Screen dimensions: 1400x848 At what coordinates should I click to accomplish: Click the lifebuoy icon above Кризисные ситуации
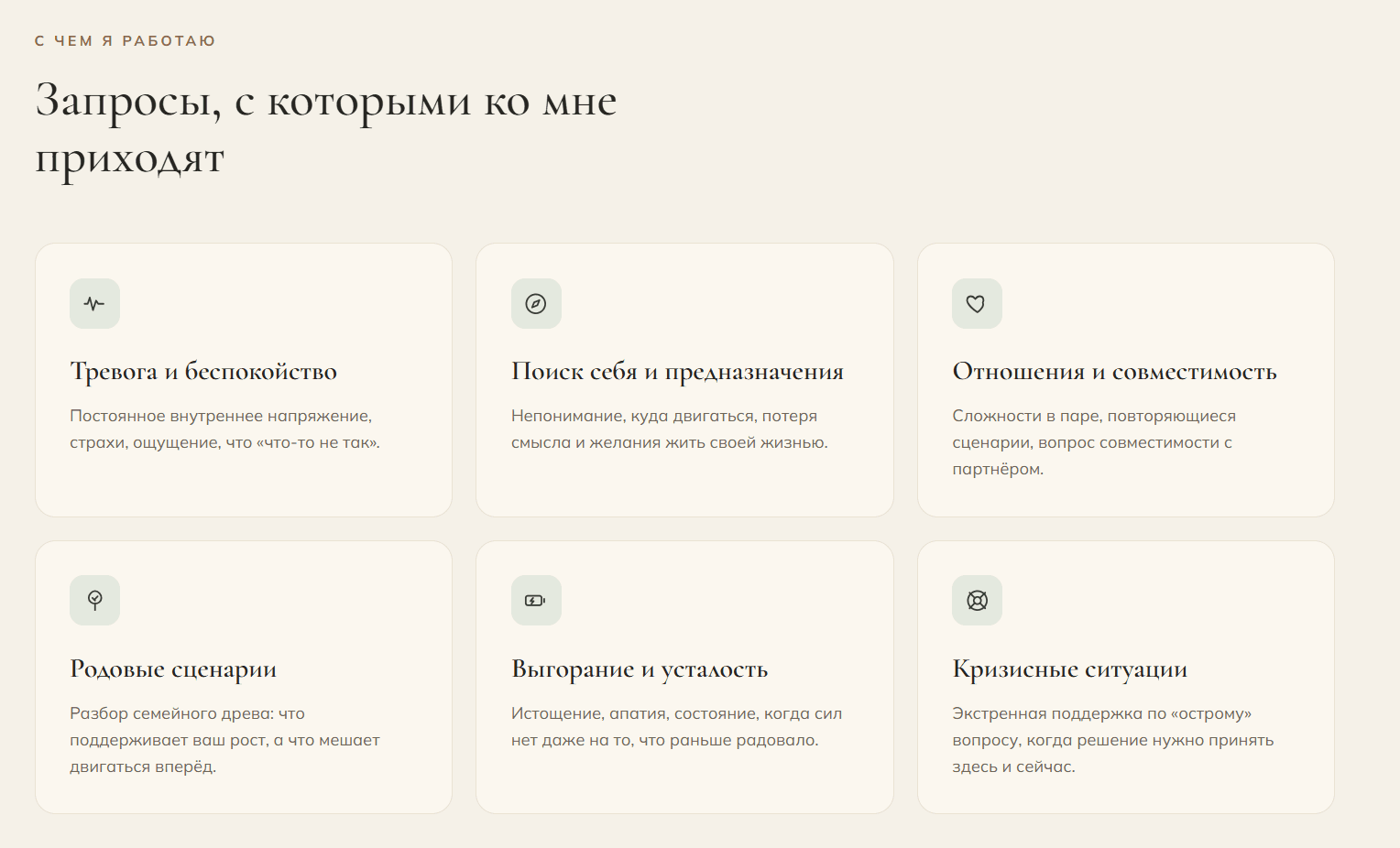click(x=977, y=600)
